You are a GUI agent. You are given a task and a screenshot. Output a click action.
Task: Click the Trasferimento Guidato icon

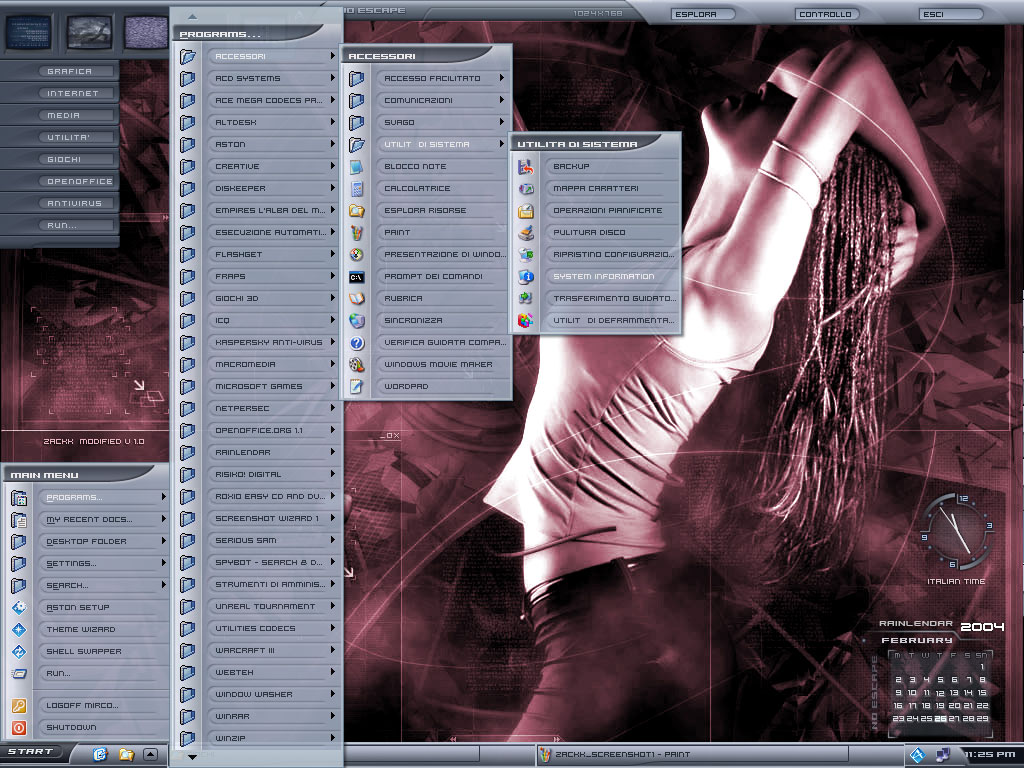[526, 299]
